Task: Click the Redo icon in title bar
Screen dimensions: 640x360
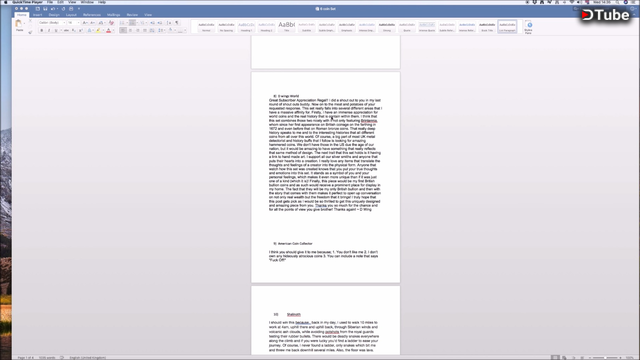Action: pos(63,9)
